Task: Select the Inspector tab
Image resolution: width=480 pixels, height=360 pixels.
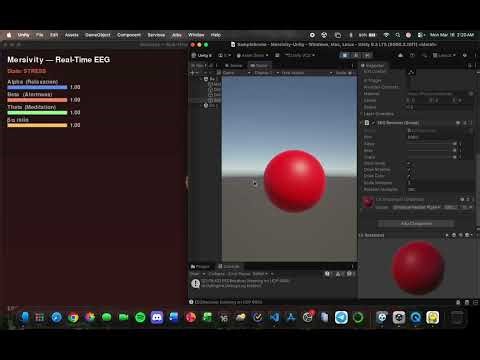Action: point(373,66)
